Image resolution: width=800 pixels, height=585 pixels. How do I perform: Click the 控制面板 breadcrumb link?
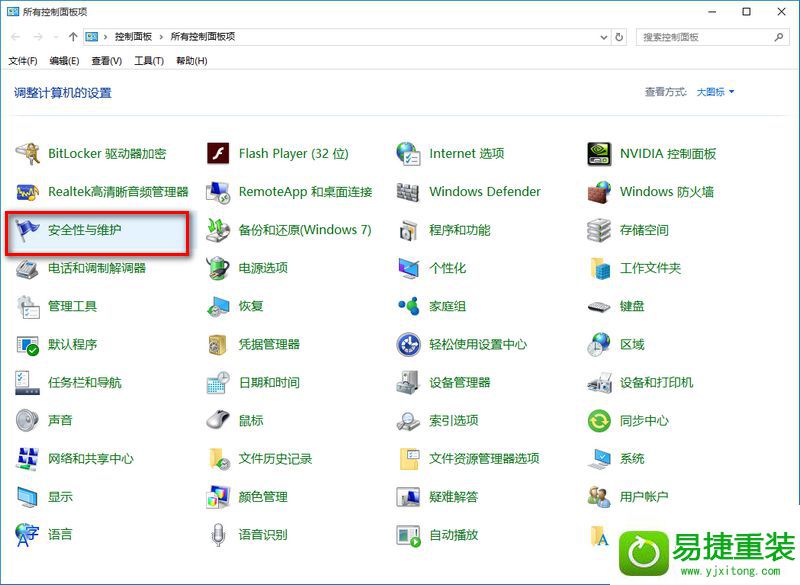[x=133, y=37]
